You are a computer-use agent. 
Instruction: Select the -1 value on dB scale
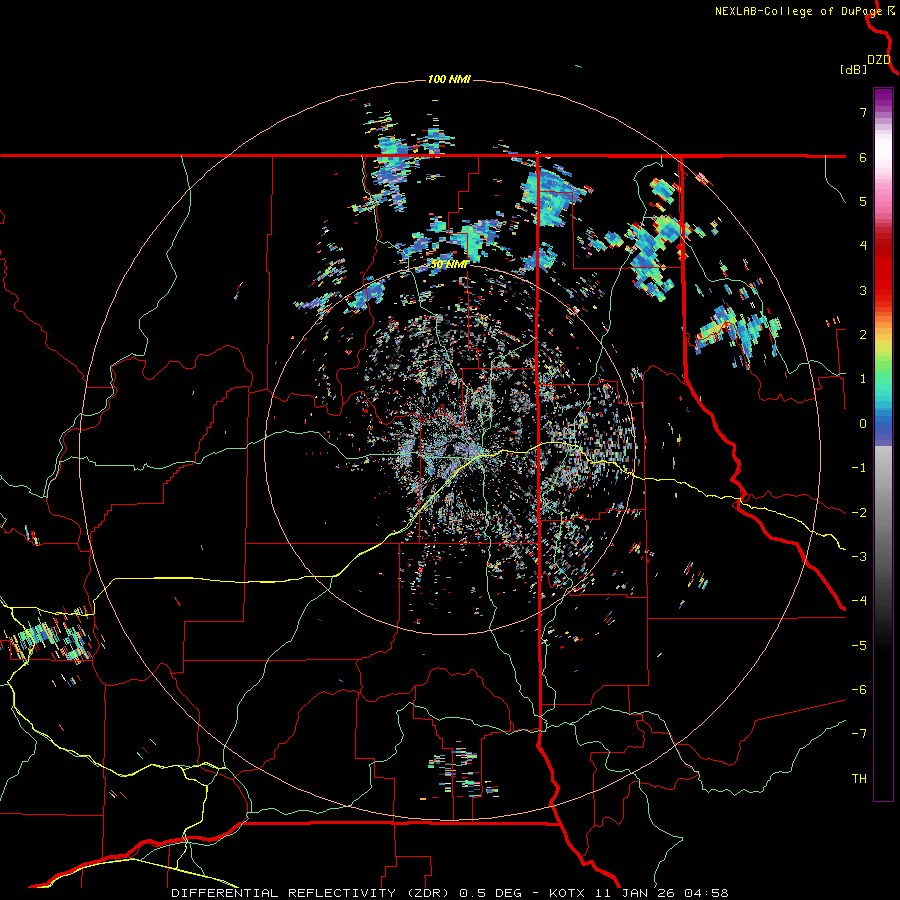[x=859, y=468]
